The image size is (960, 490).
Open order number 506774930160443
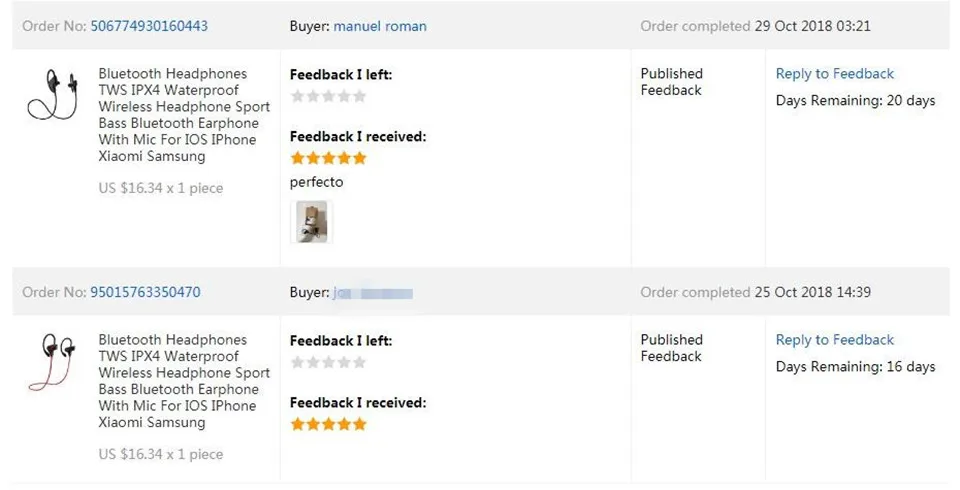pyautogui.click(x=149, y=26)
